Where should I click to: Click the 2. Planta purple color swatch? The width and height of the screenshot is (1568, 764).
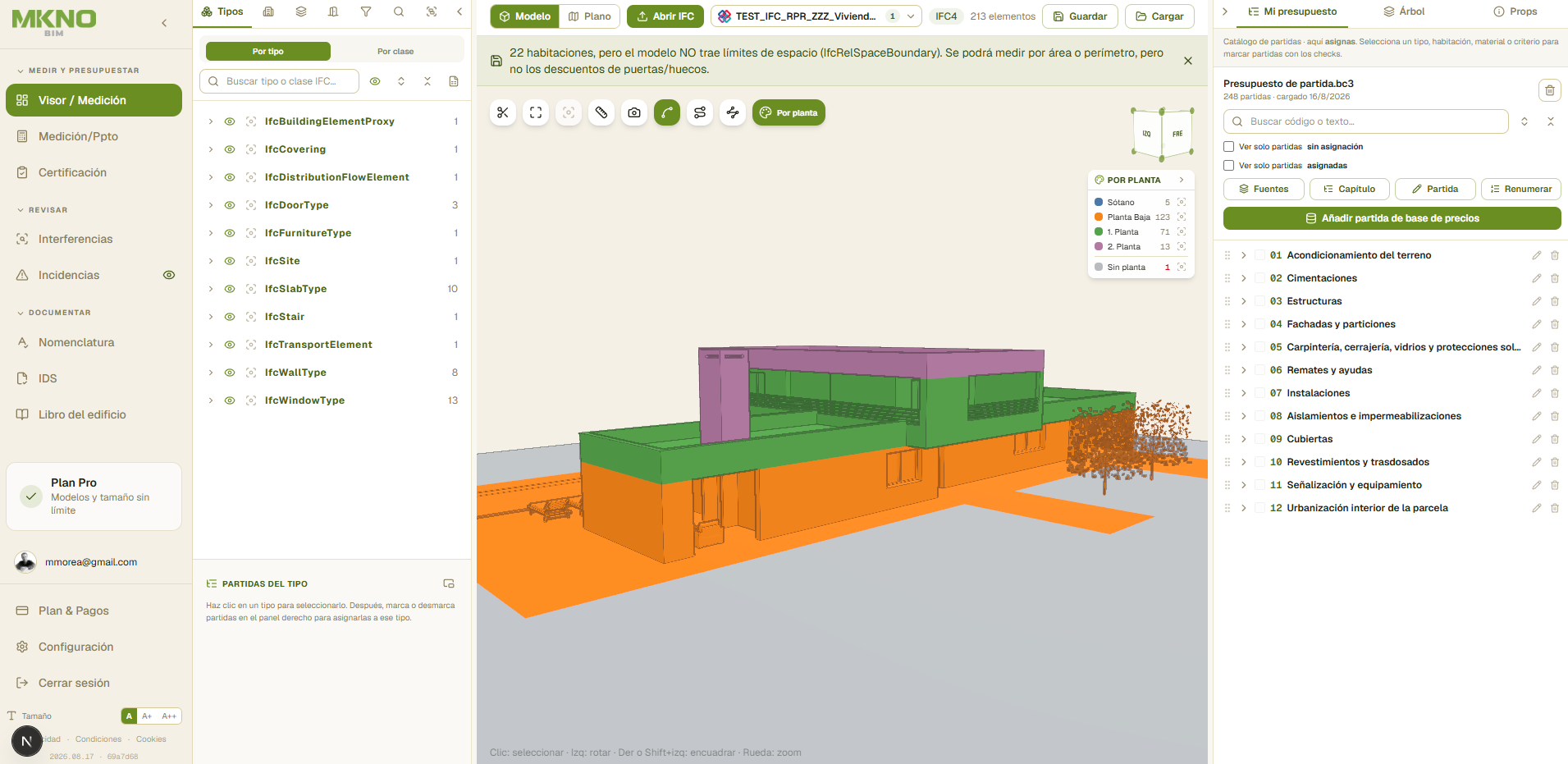coord(1099,246)
